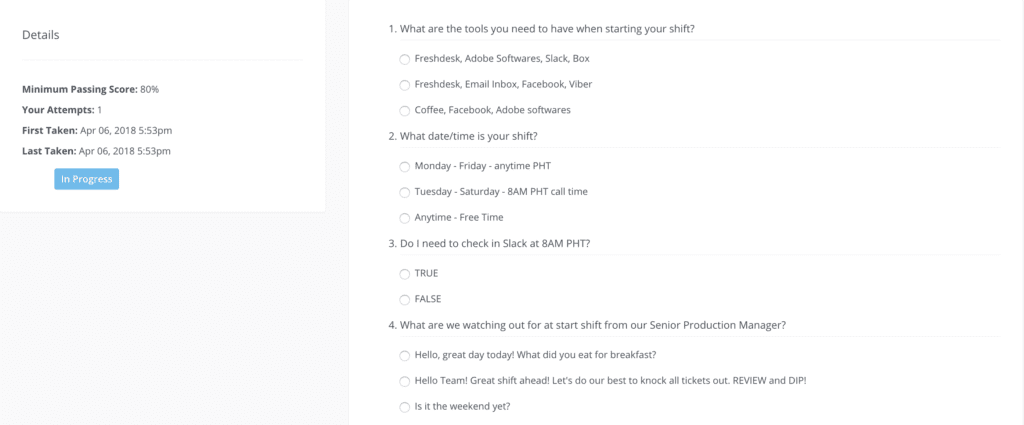This screenshot has width=1024, height=425.
Task: Pick "Is it the weekend yet?" option
Action: pos(404,407)
